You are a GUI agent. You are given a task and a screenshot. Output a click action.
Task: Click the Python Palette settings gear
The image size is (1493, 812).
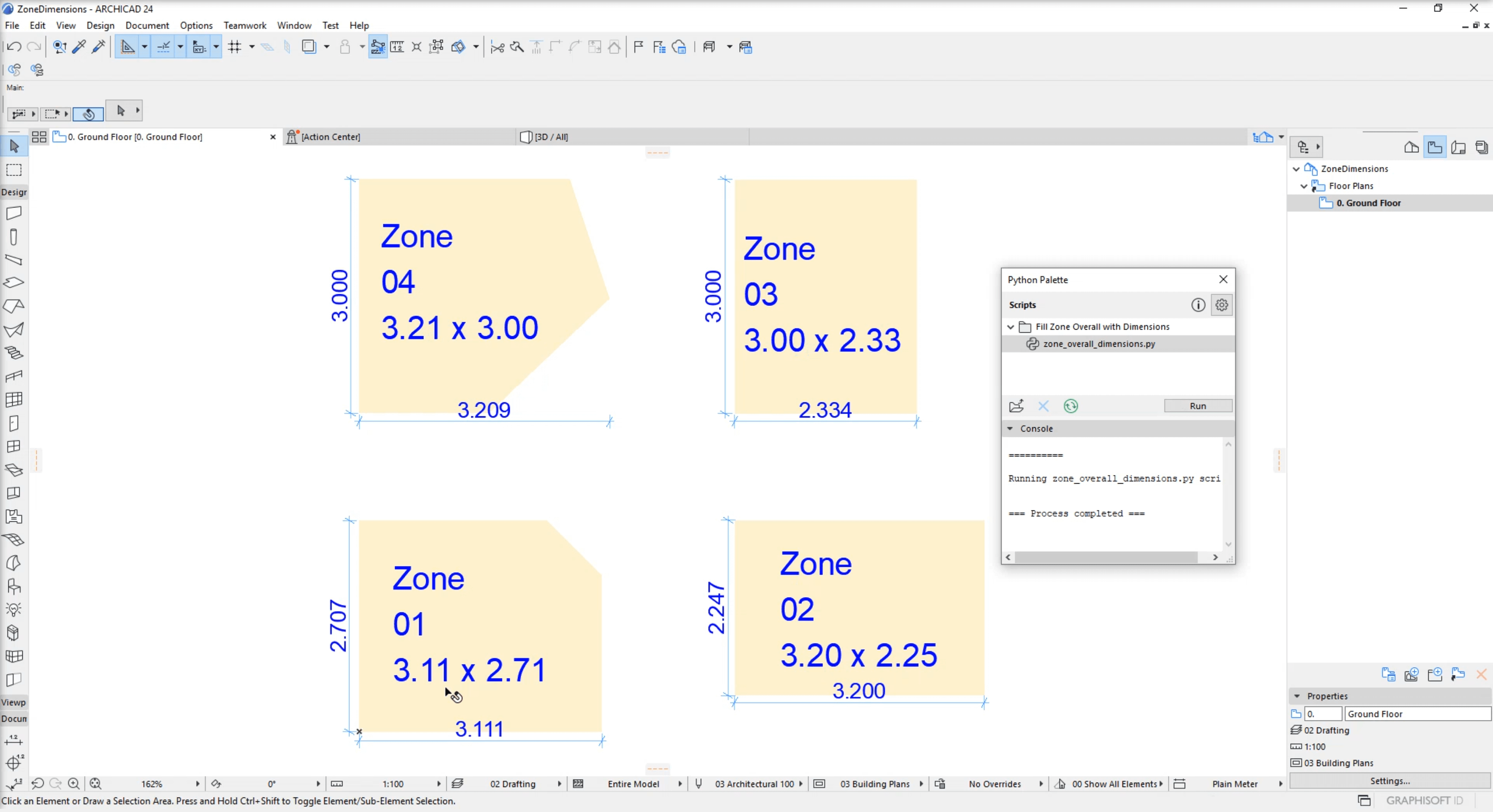pos(1222,305)
